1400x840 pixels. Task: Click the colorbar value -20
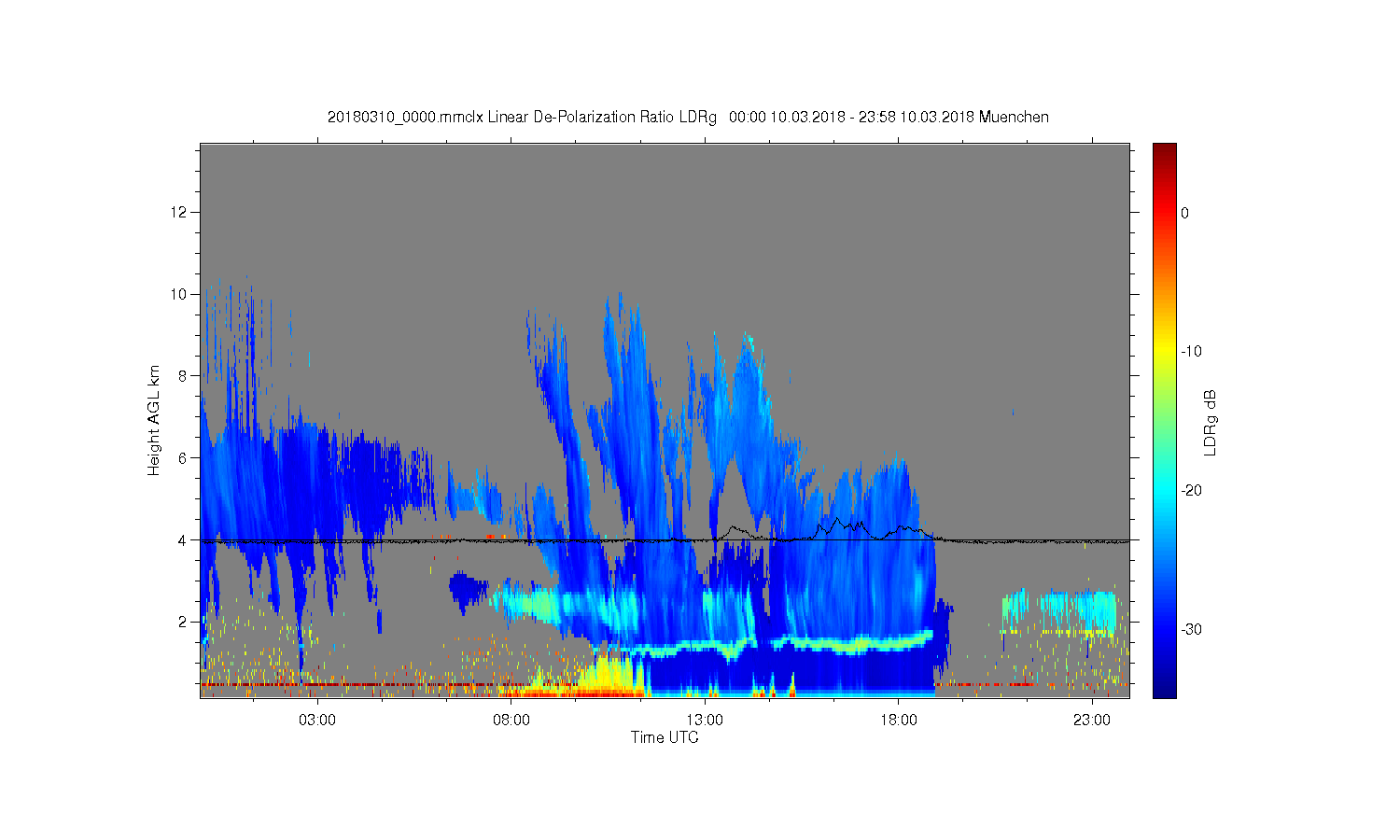[x=1191, y=491]
